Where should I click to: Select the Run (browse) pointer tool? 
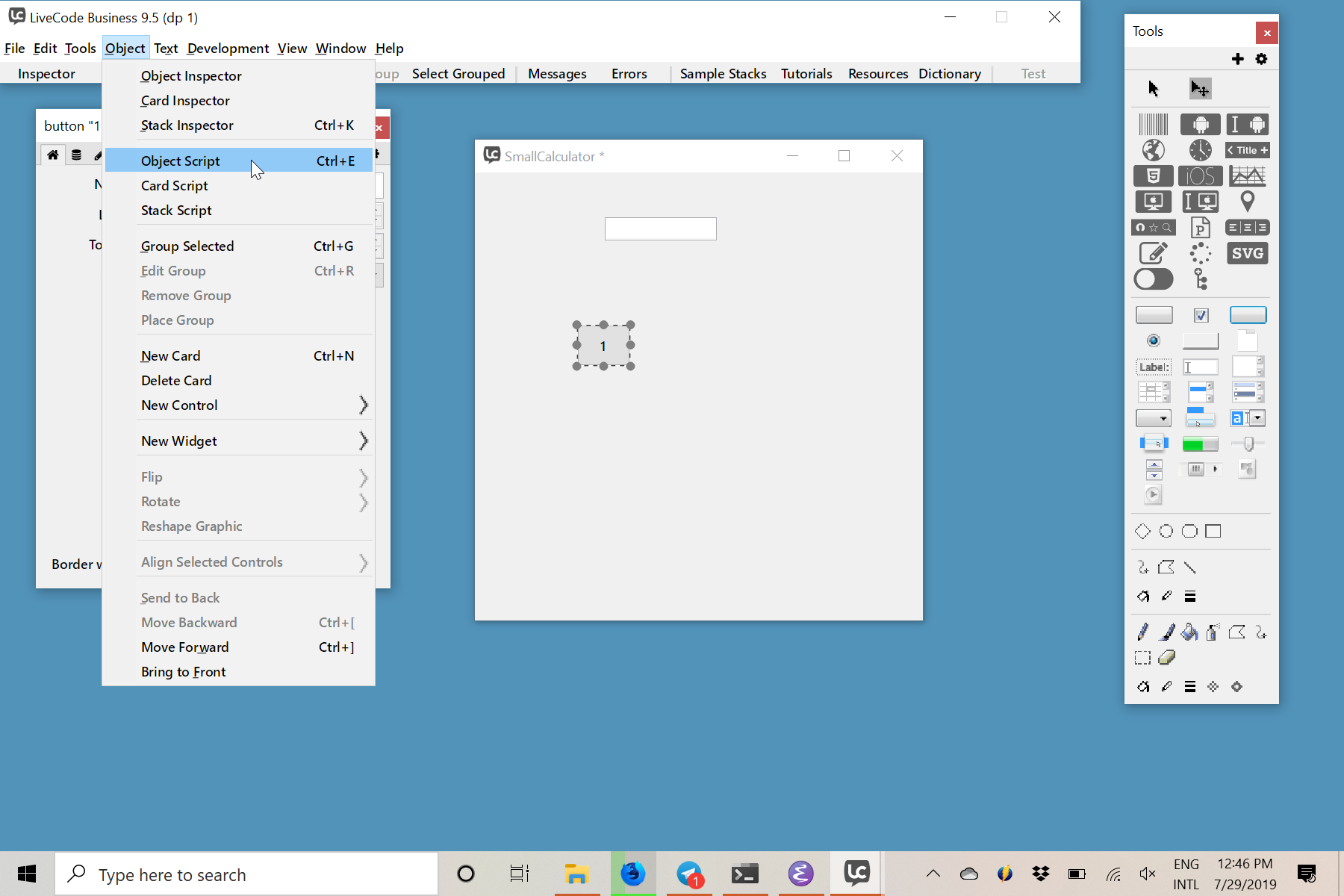click(x=1153, y=89)
